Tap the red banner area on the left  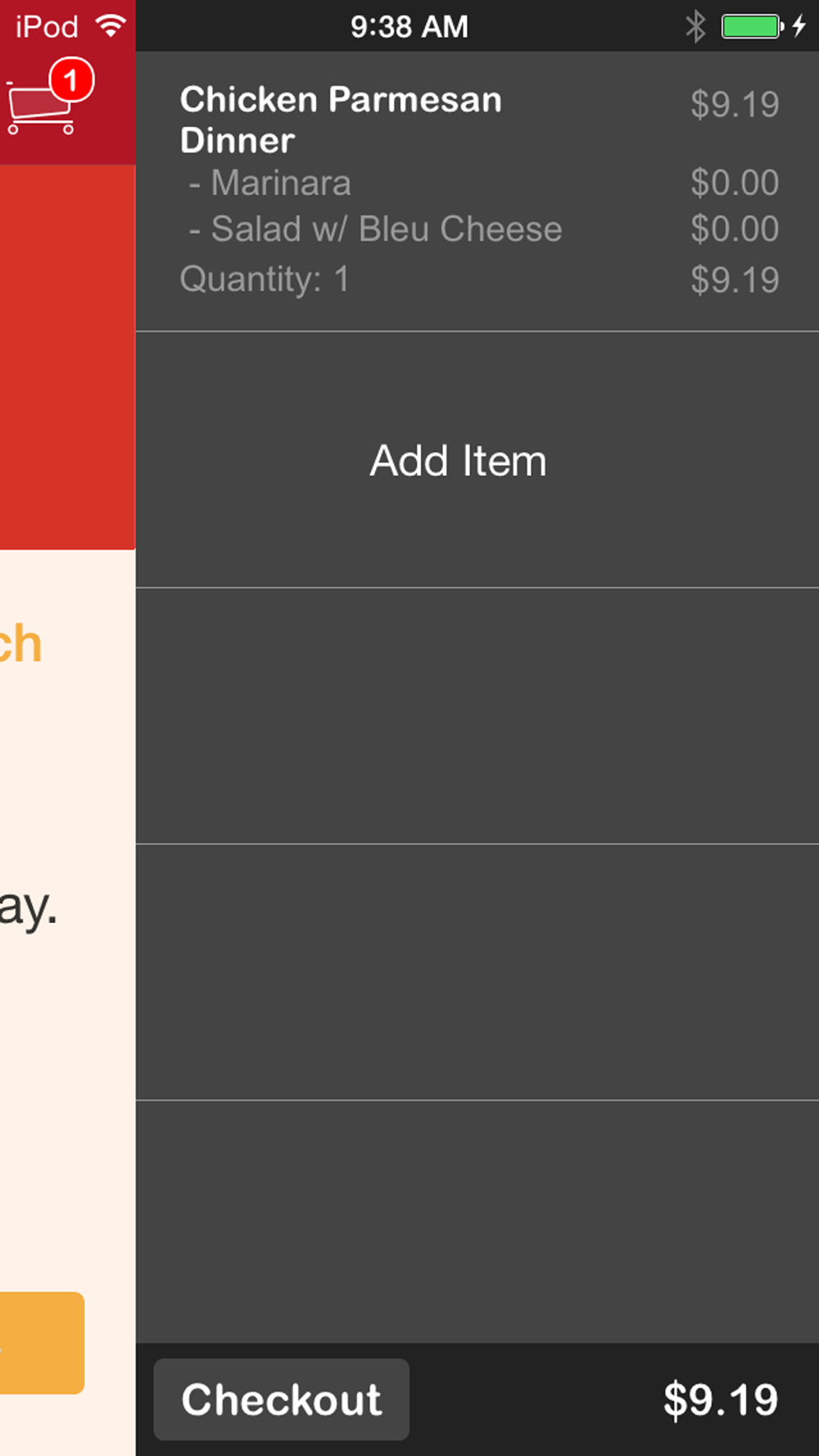(x=67, y=357)
